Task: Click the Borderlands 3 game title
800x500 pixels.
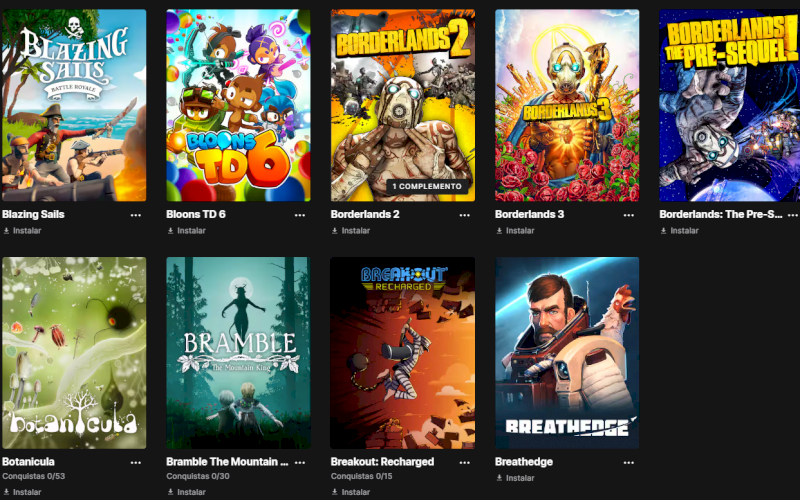Action: tap(530, 214)
